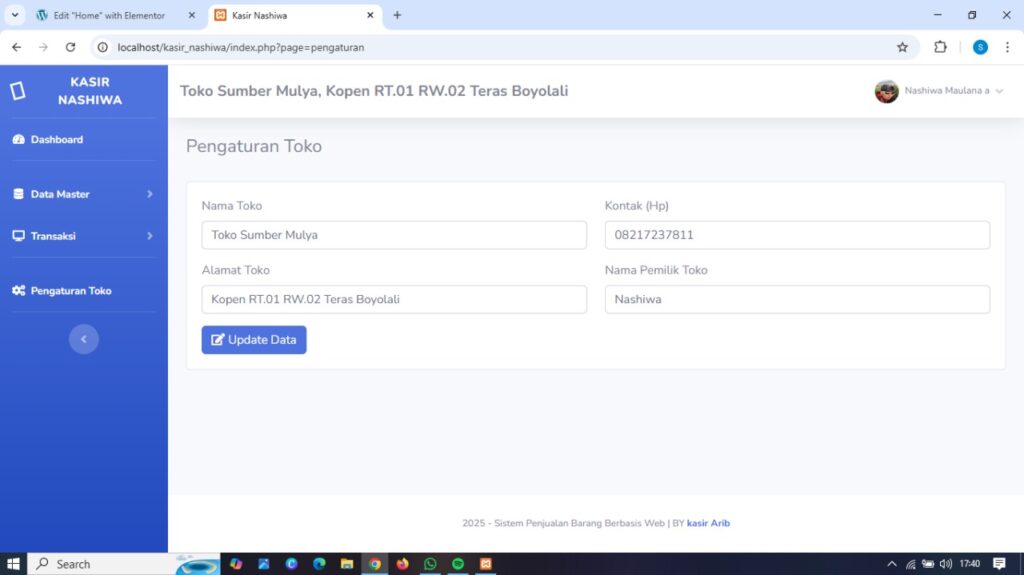Click the Dashboard icon in sidebar
The width and height of the screenshot is (1024, 575).
[18, 140]
